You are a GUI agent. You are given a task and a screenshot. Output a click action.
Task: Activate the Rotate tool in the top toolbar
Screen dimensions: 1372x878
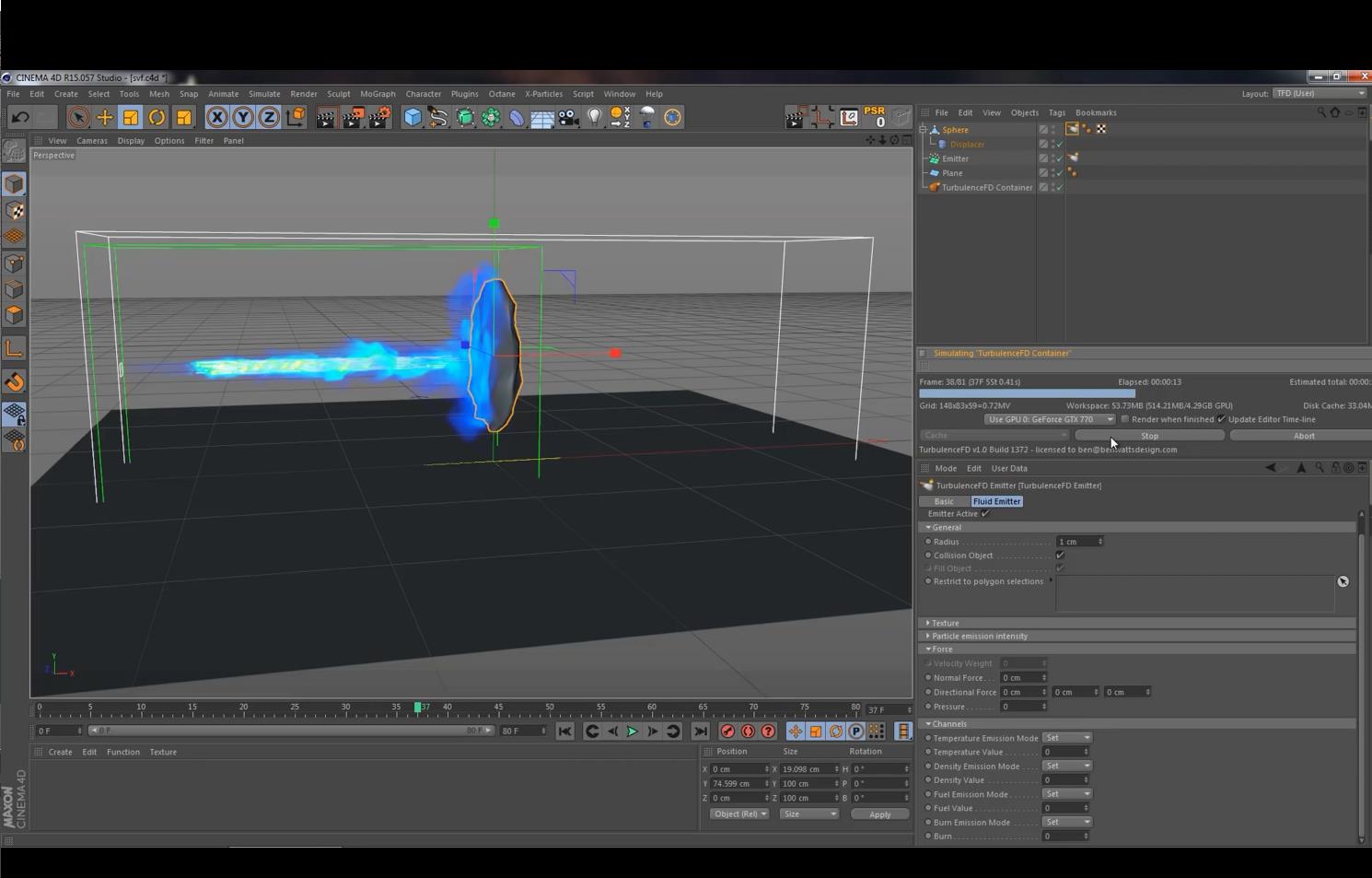pyautogui.click(x=157, y=117)
